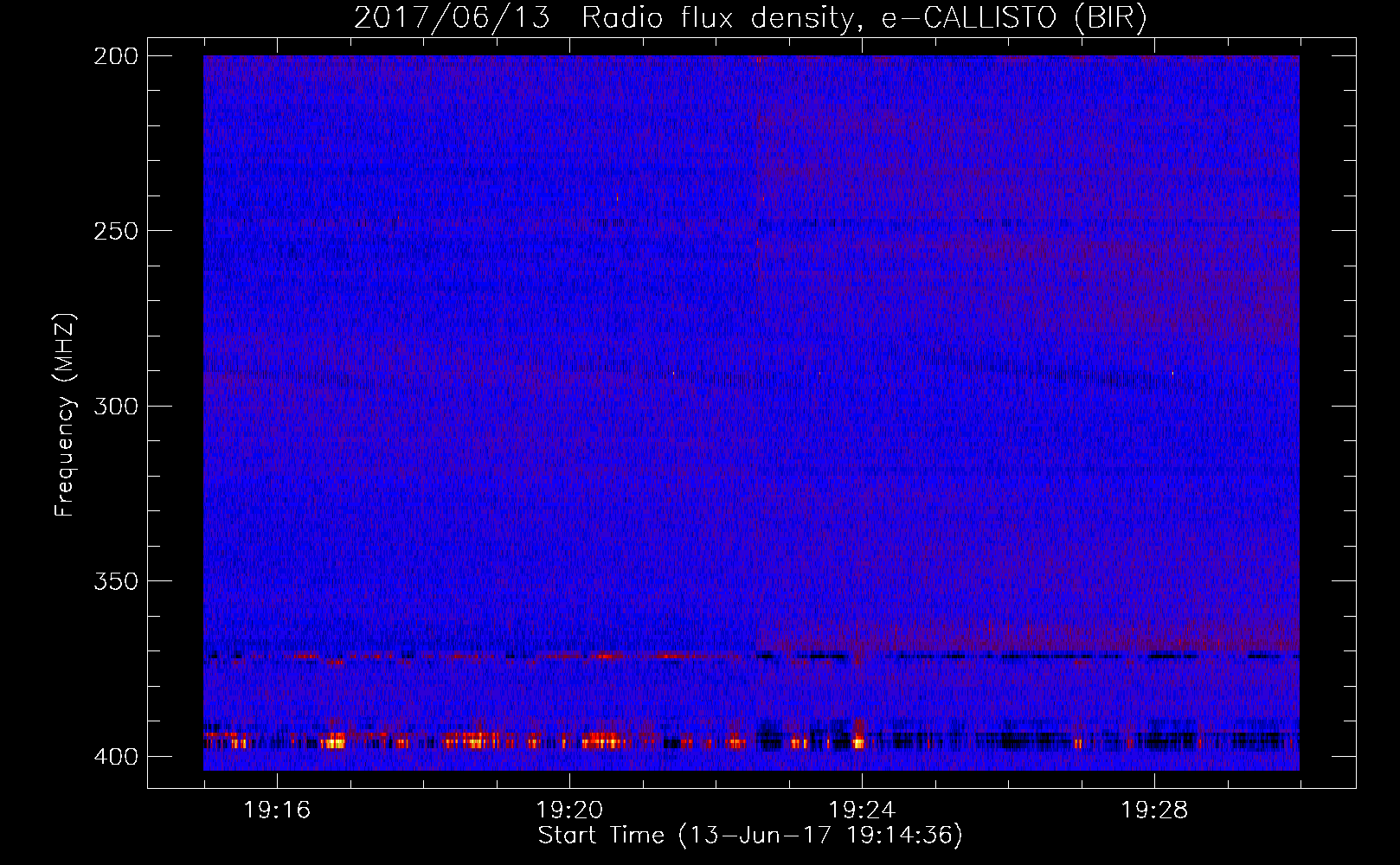
Task: Click the 350 frequency tick label
Action: pyautogui.click(x=116, y=580)
